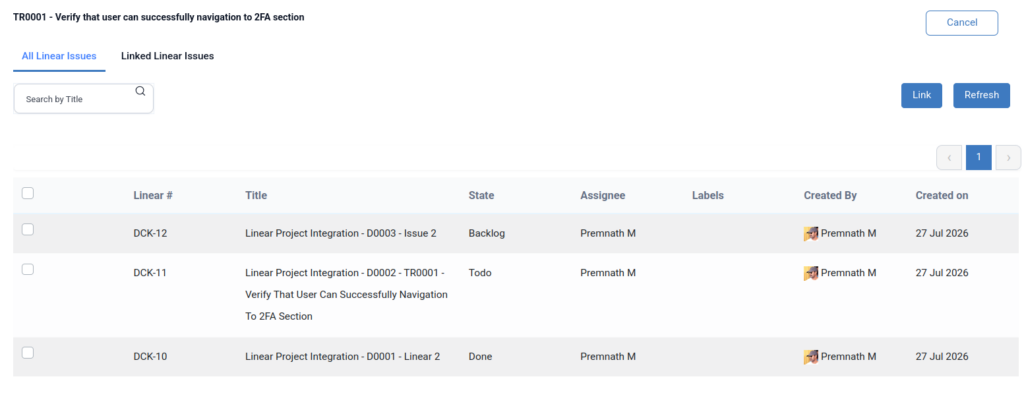The image size is (1024, 410).
Task: Switch to All Linear Issues tab
Action: click(59, 56)
